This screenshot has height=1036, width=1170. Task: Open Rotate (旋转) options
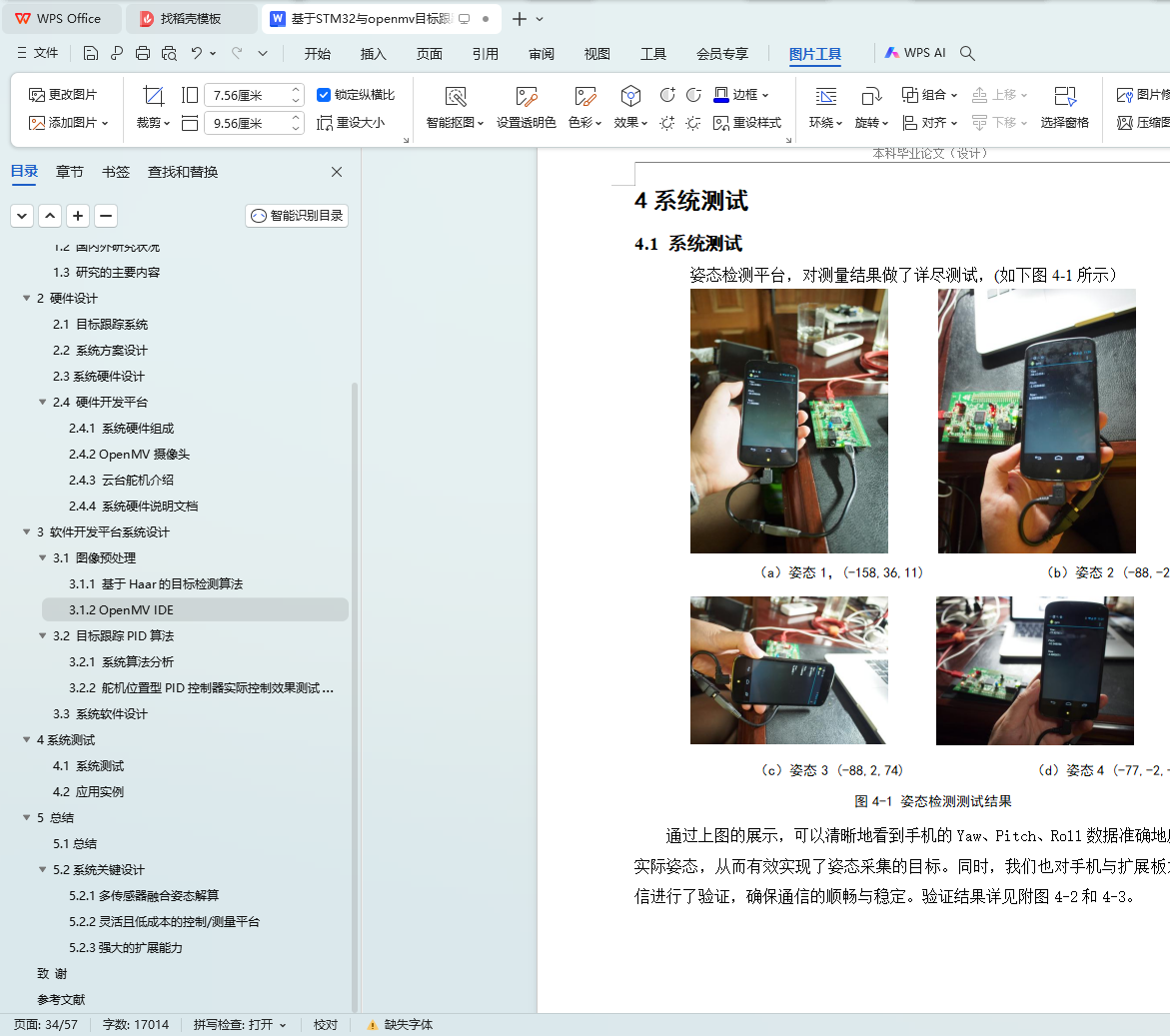(871, 108)
